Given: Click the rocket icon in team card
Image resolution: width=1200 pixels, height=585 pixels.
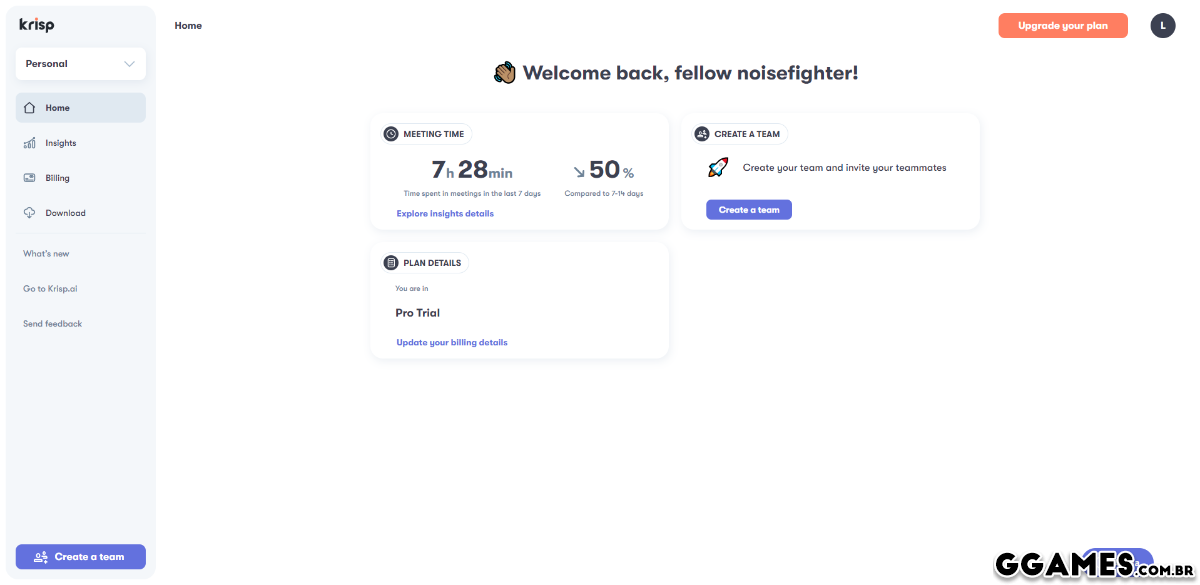Looking at the screenshot, I should tap(718, 168).
